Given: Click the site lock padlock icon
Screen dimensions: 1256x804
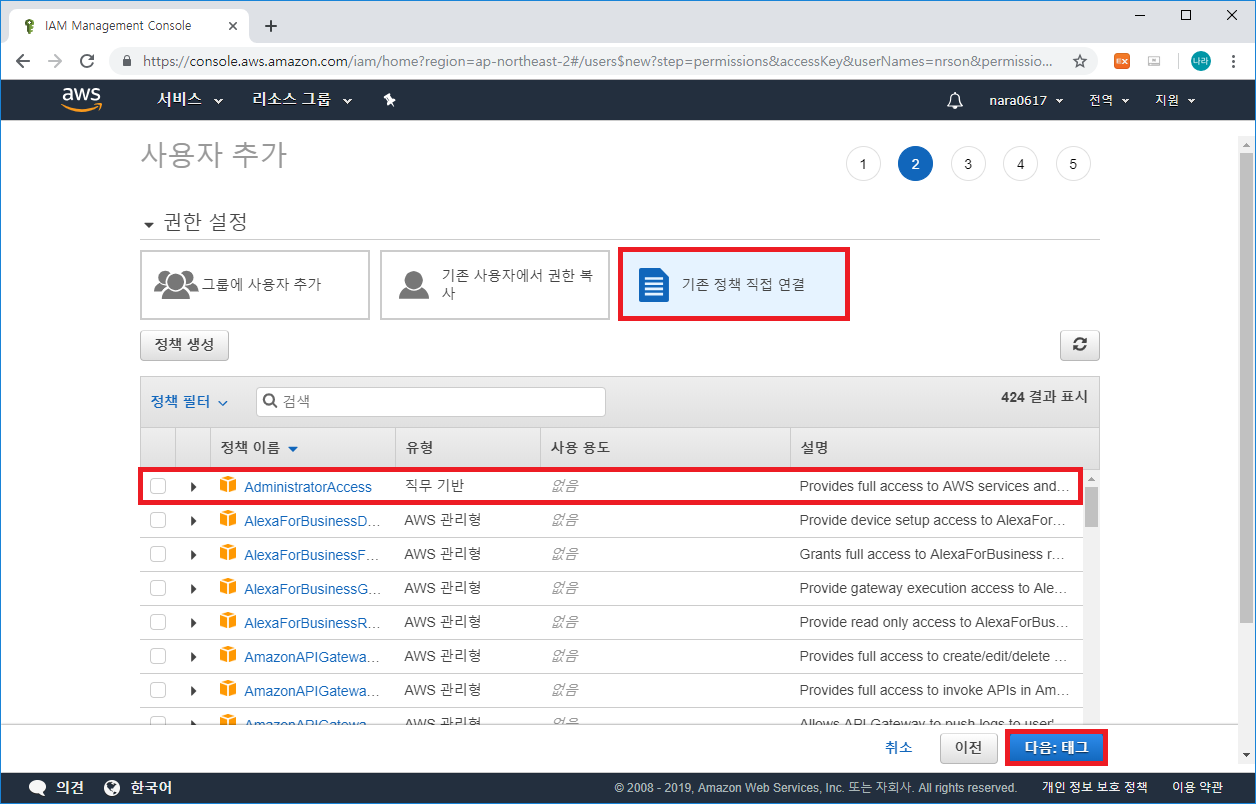Looking at the screenshot, I should tap(126, 61).
